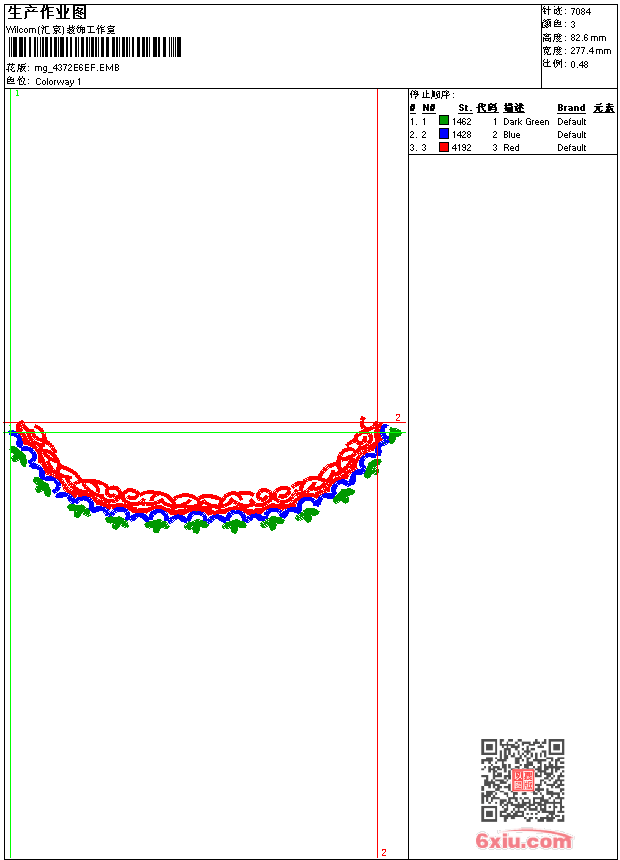This screenshot has width=620, height=860.
Task: Select the Red thread color swatch
Action: [444, 147]
